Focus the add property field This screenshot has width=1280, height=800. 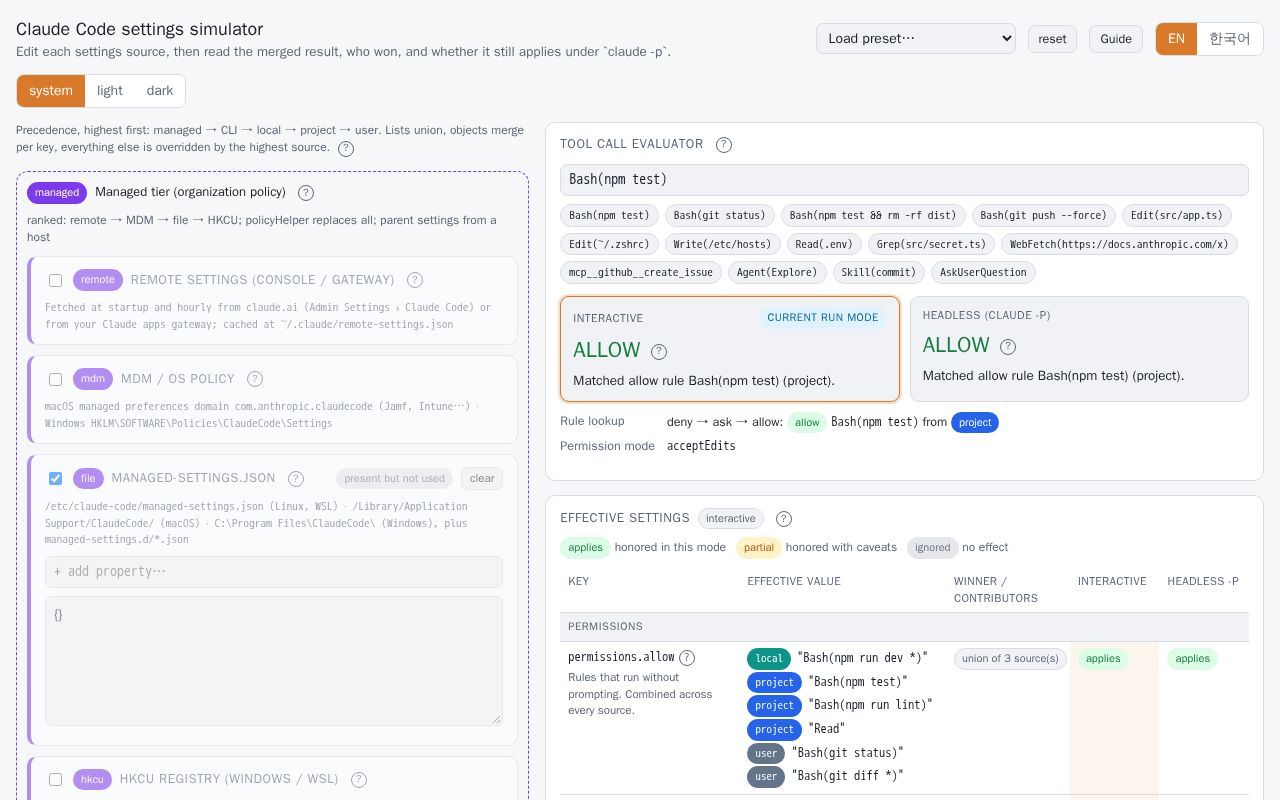point(274,572)
